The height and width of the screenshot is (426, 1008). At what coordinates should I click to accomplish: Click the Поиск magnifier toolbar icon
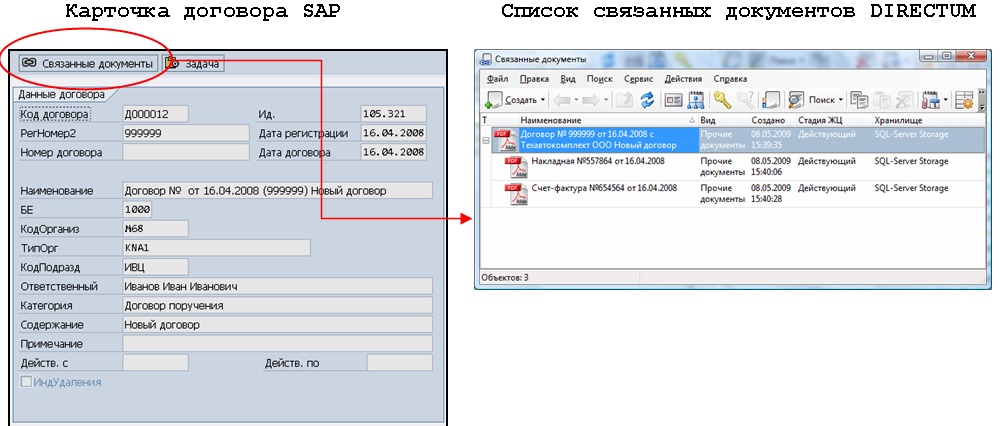point(796,100)
